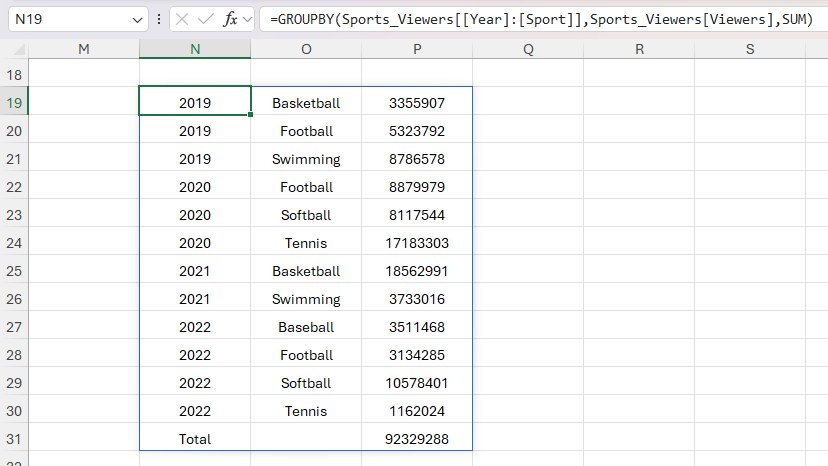Select column N header

tap(195, 50)
